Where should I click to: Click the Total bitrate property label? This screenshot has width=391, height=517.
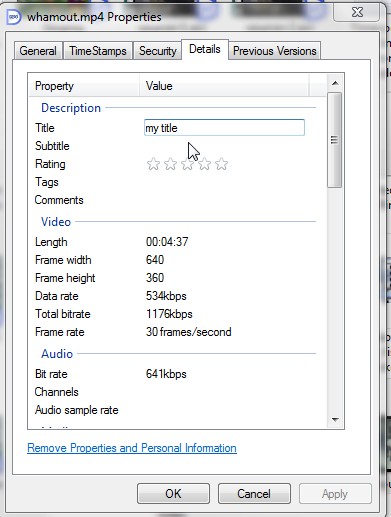click(x=63, y=314)
